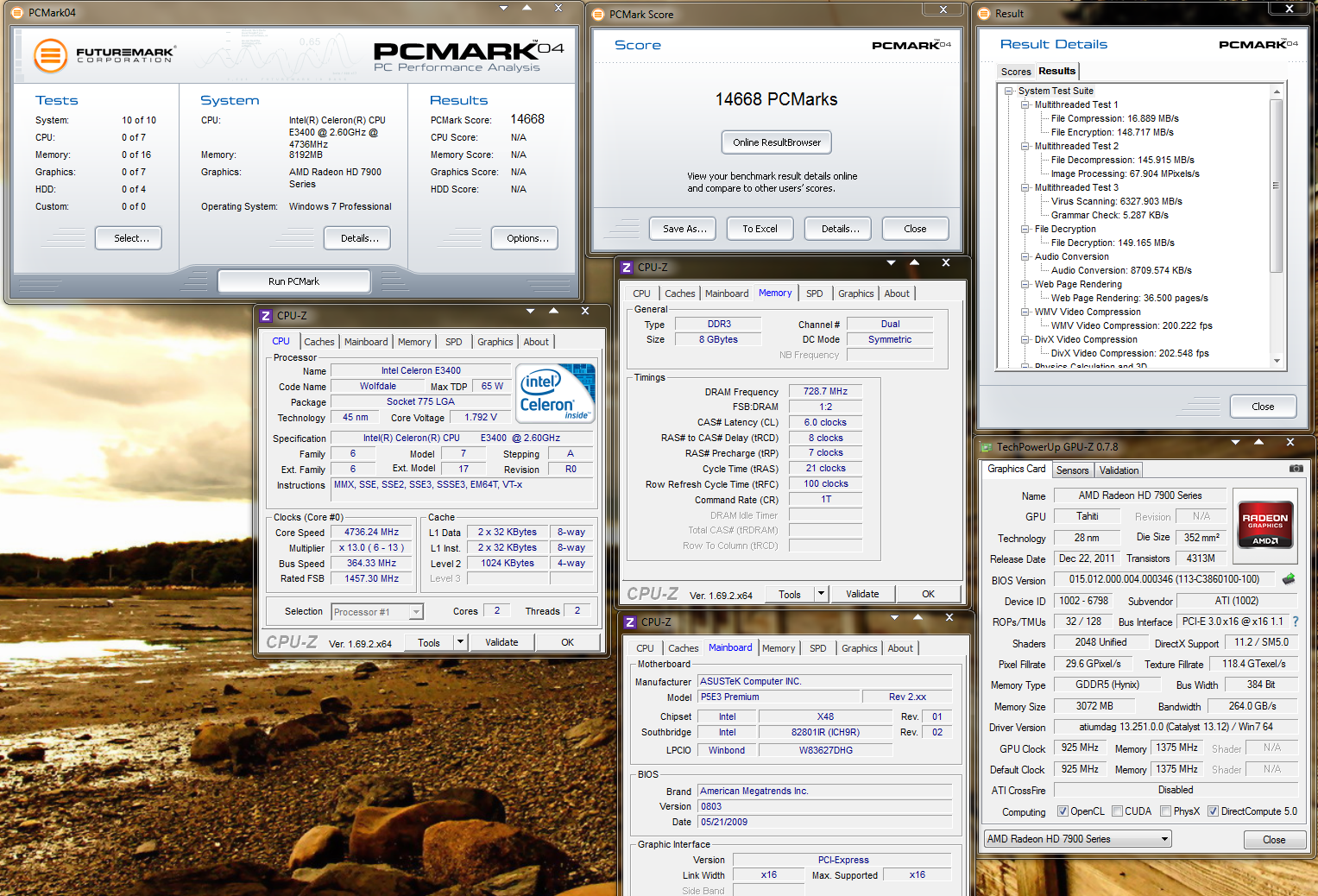Open Caches tab in CPU-Z Mainboard window
Viewport: 1318px width, 896px height.
(683, 648)
